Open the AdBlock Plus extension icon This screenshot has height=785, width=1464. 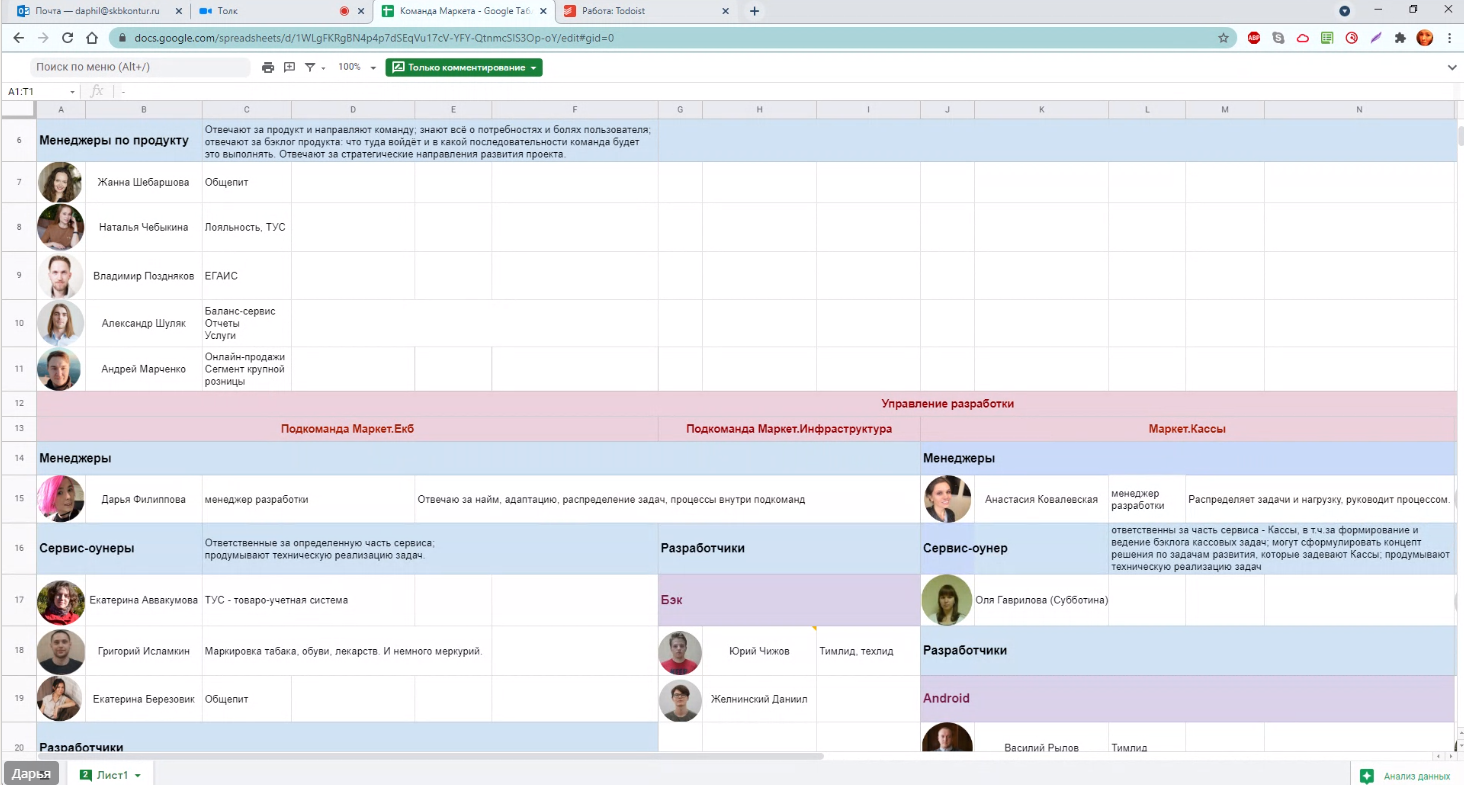pos(1254,38)
